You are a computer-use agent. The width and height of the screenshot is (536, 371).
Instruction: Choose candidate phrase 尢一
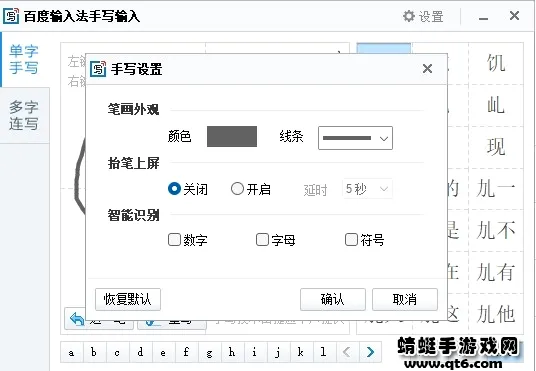point(496,189)
